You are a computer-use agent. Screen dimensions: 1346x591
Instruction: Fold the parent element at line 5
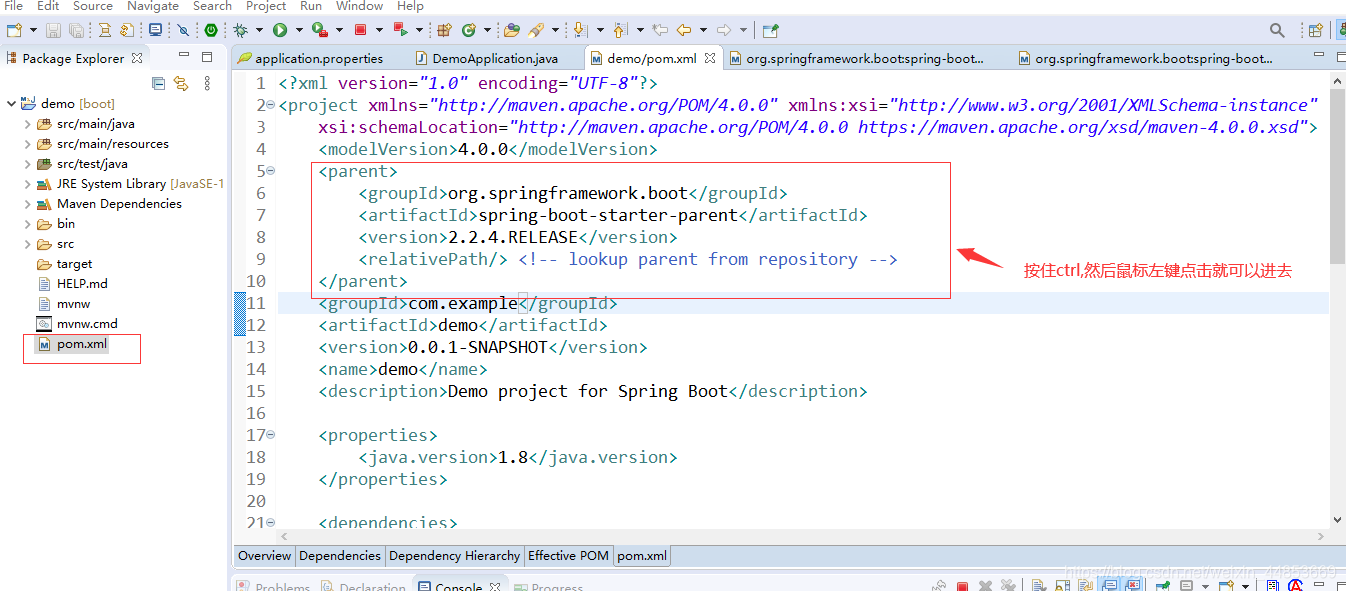coord(271,171)
